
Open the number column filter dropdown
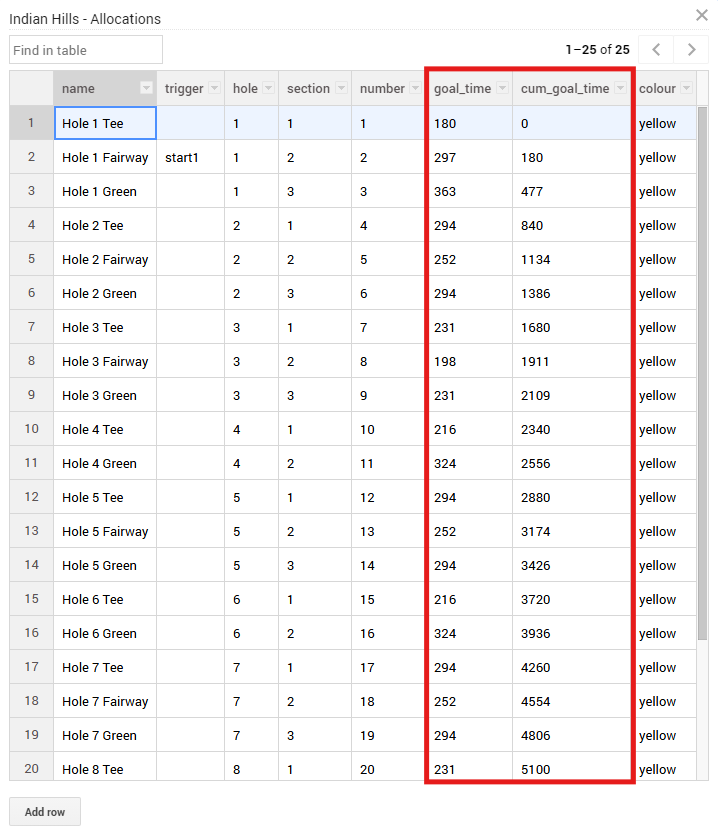415,88
